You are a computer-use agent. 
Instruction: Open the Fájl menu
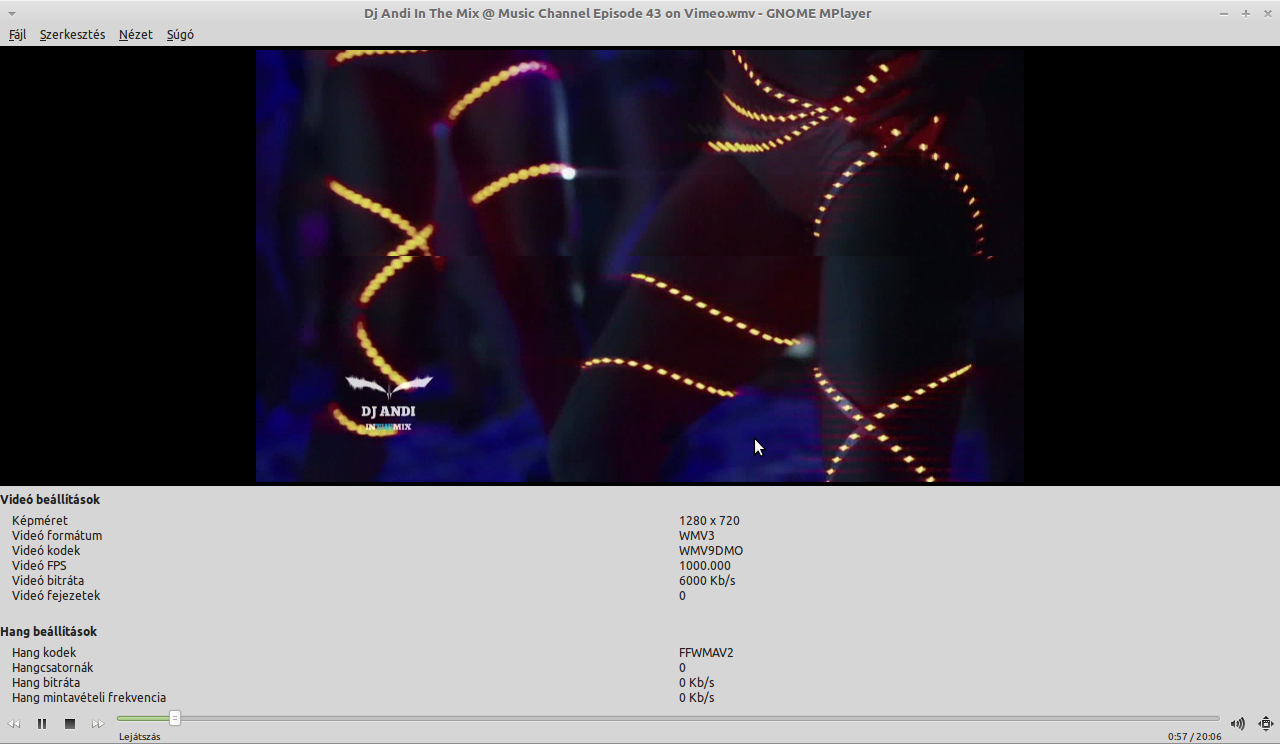pyautogui.click(x=17, y=34)
